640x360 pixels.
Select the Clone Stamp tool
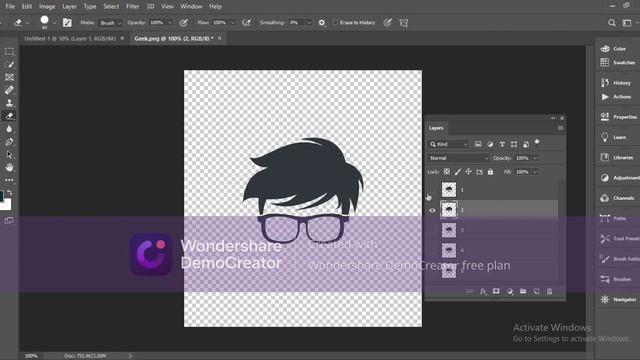click(x=9, y=103)
